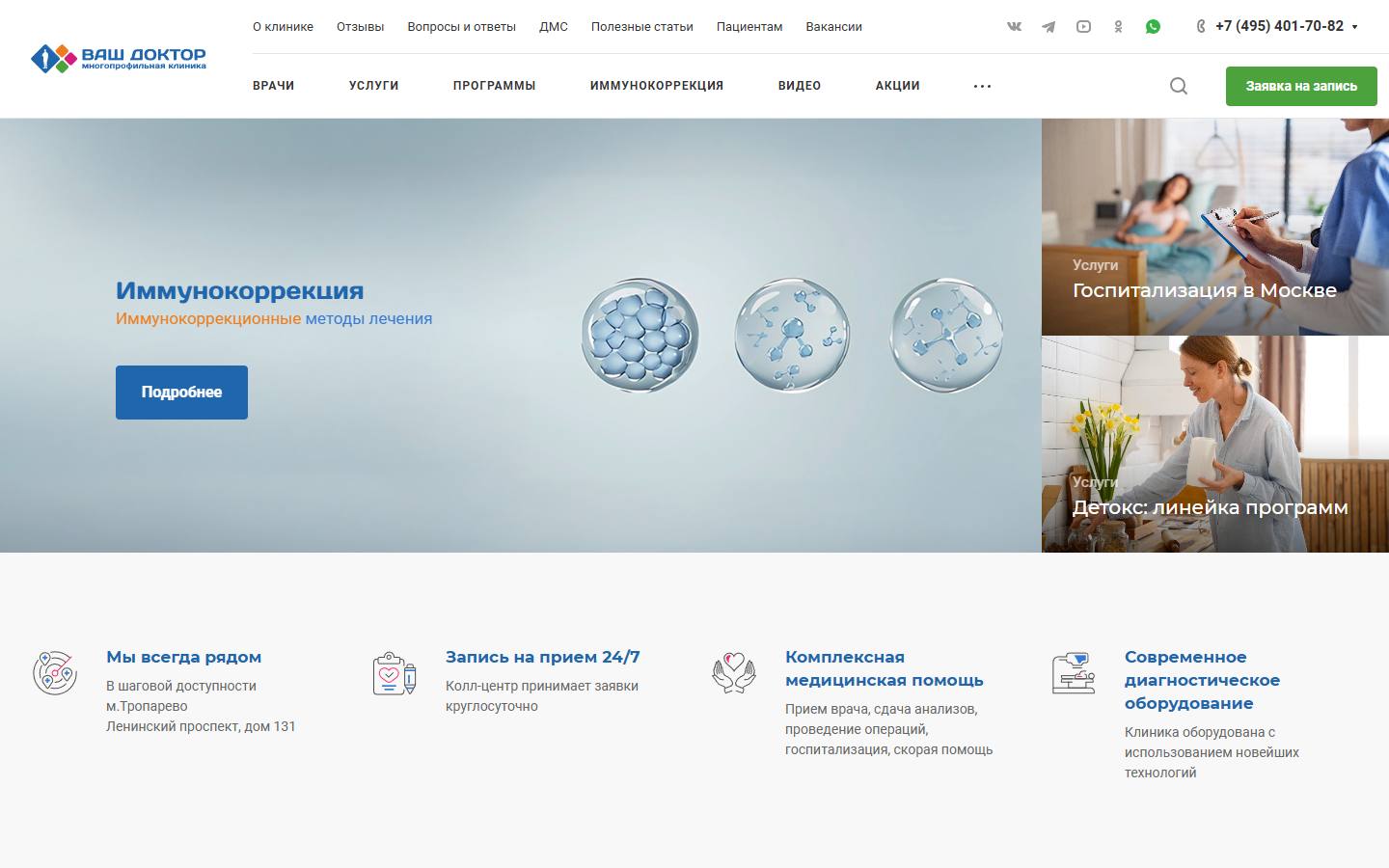1389x868 pixels.
Task: Click the Комплексная медицинская помощь heading
Action: [885, 668]
